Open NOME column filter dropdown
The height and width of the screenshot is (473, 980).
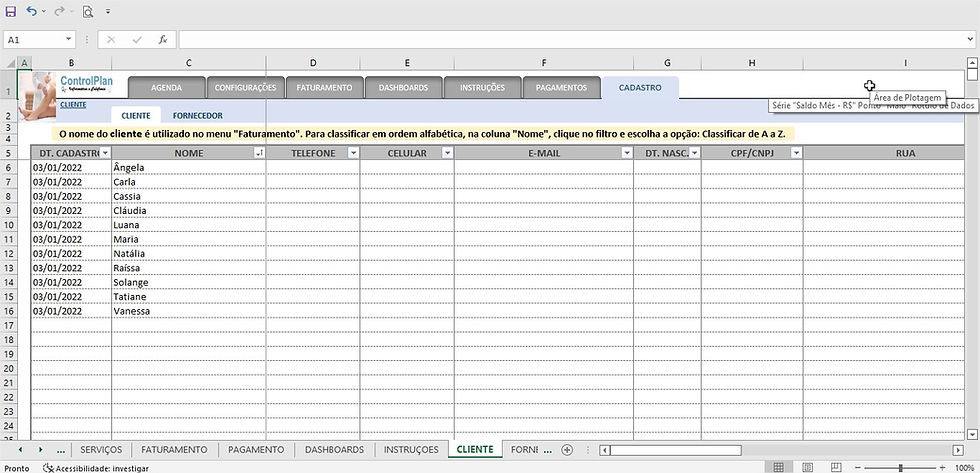[259, 153]
